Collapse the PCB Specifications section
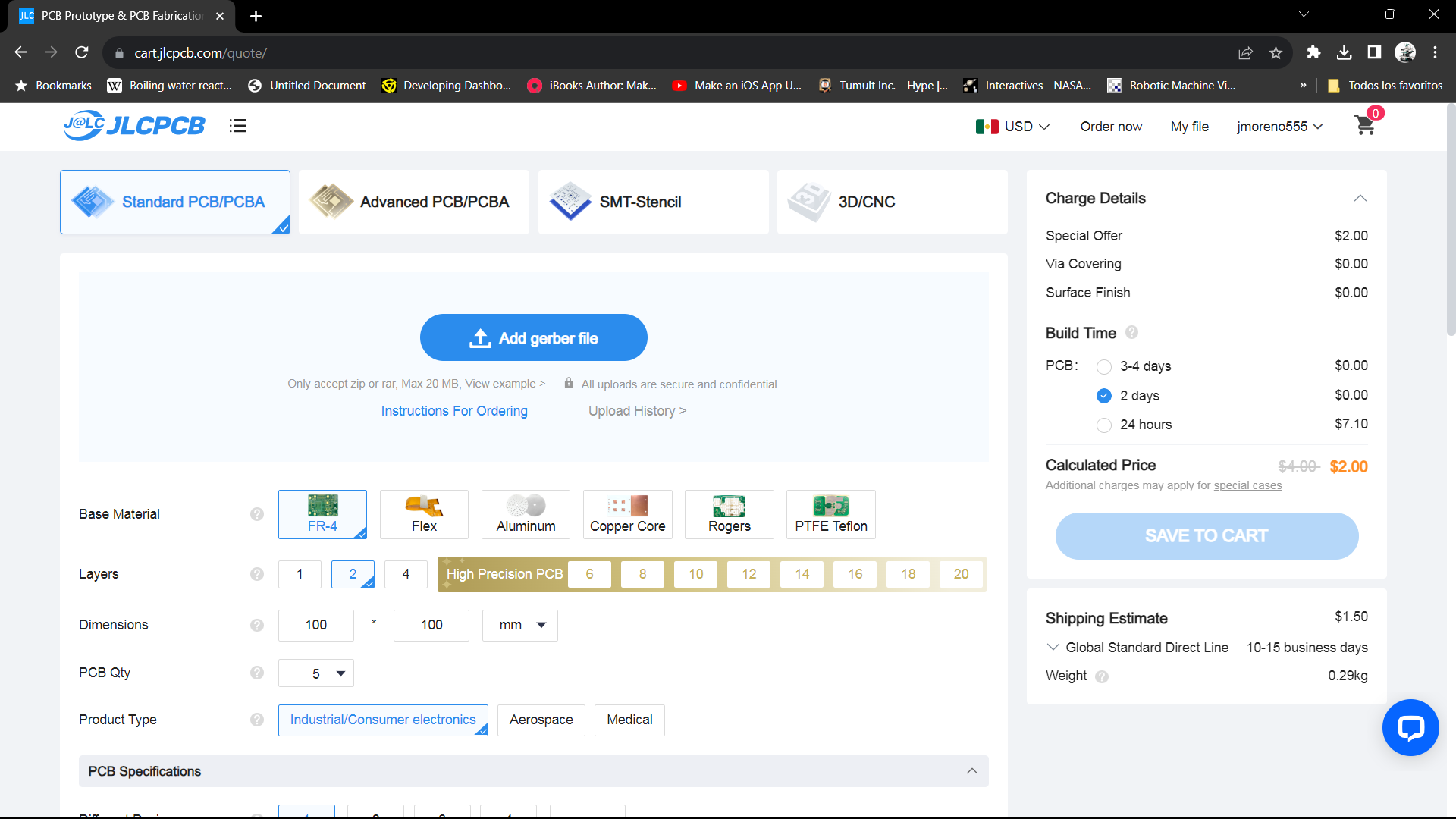The image size is (1456, 819). point(971,771)
